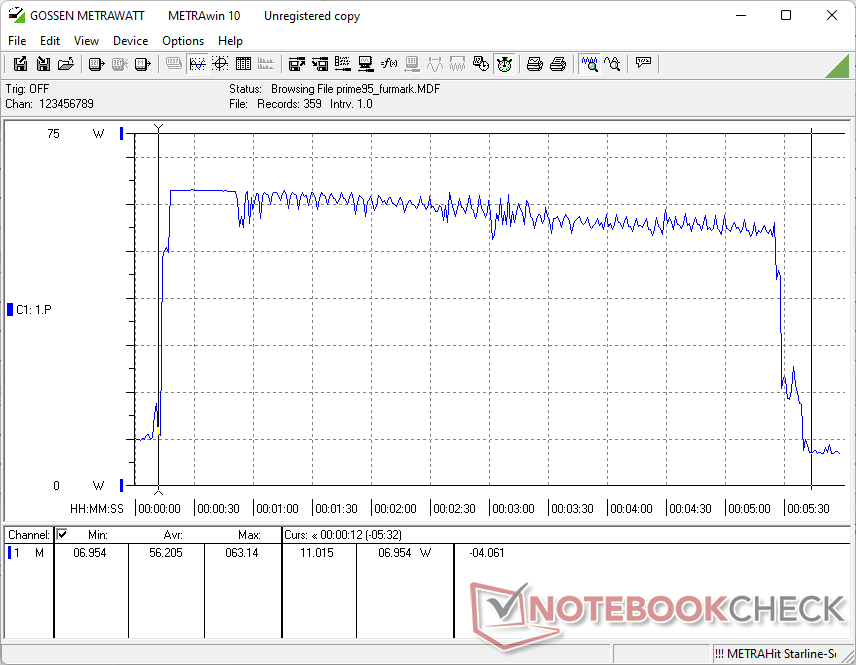Viewport: 856px width, 665px height.
Task: Click the open file folder icon
Action: pyautogui.click(x=66, y=64)
